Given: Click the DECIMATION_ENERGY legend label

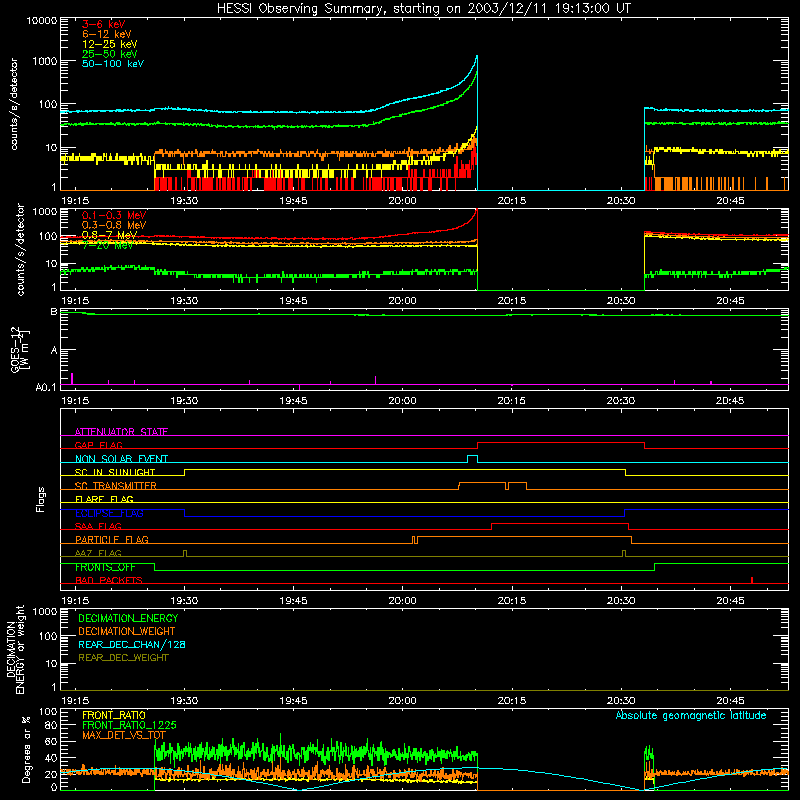Looking at the screenshot, I should pyautogui.click(x=128, y=618).
